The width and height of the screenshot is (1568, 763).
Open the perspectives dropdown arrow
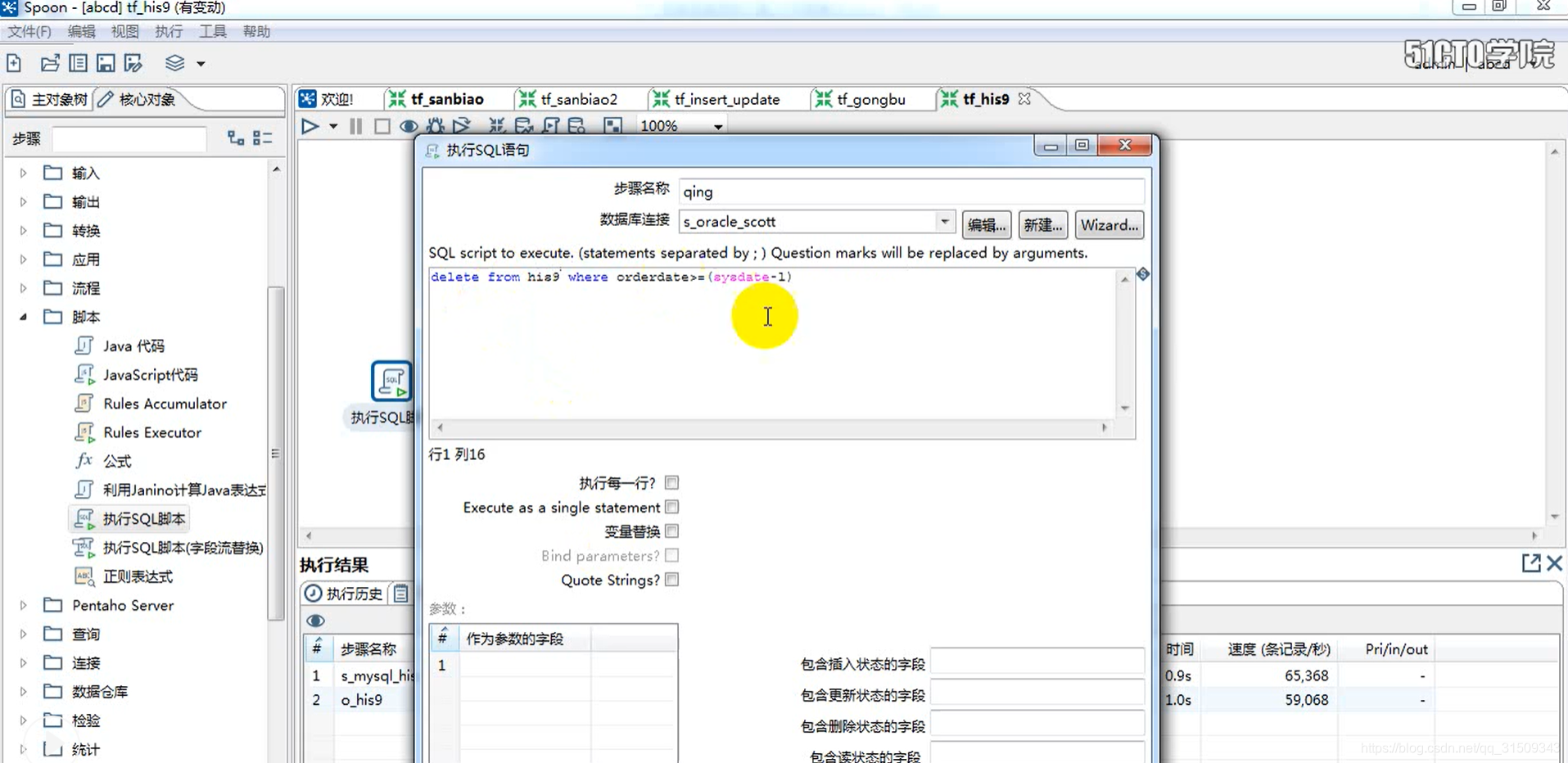click(201, 64)
